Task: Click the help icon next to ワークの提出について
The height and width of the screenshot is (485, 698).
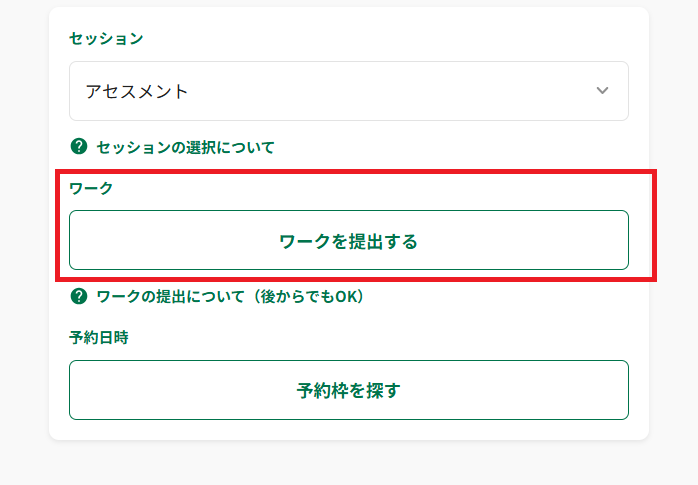Action: [x=79, y=296]
